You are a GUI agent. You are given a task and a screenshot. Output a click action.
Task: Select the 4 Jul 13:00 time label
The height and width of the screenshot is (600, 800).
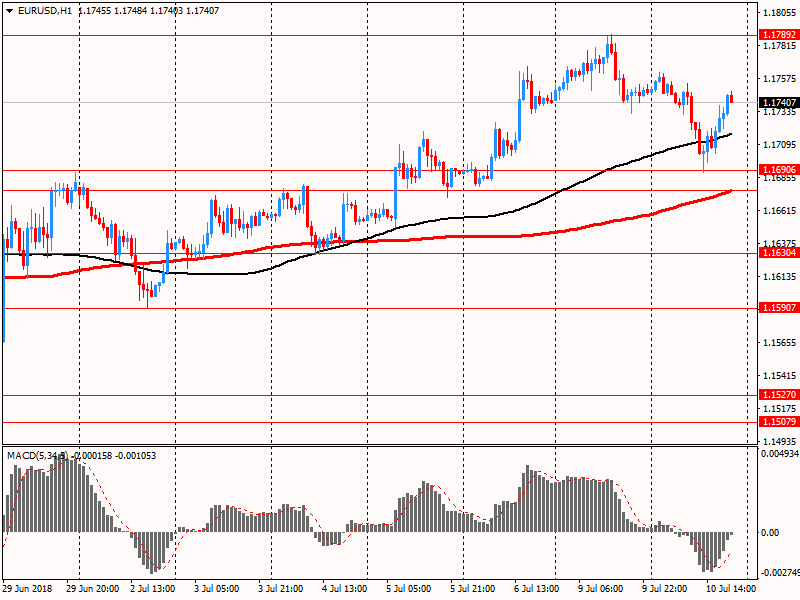tap(347, 590)
